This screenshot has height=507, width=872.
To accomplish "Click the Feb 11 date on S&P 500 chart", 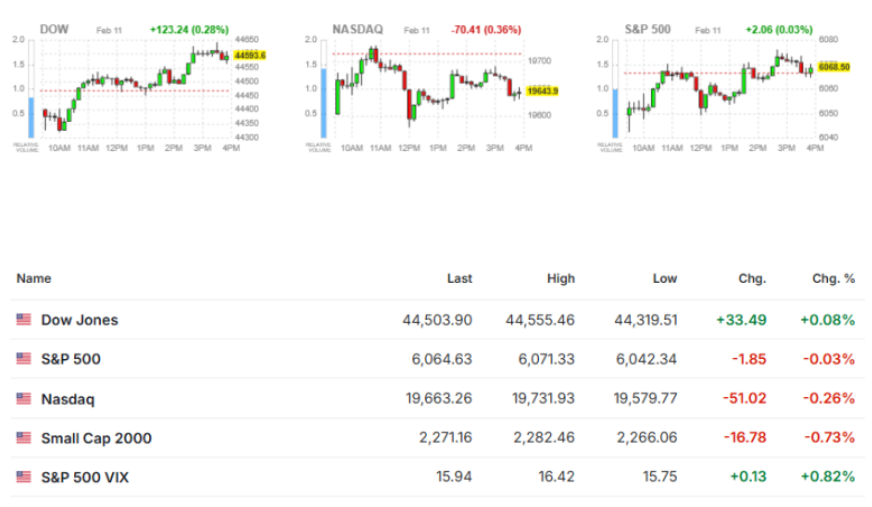I will tap(708, 31).
